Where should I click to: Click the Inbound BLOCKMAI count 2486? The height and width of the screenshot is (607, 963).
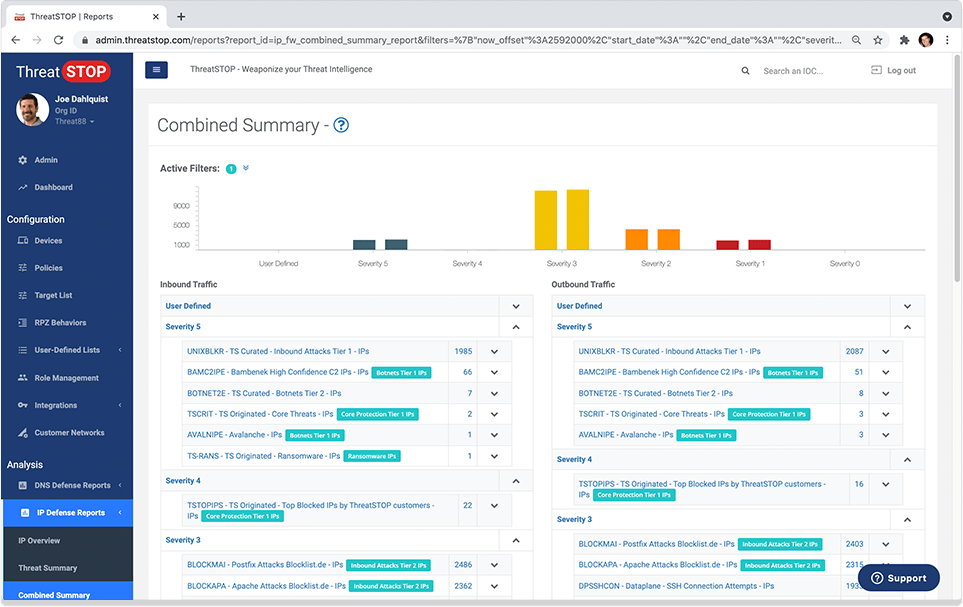[463, 565]
